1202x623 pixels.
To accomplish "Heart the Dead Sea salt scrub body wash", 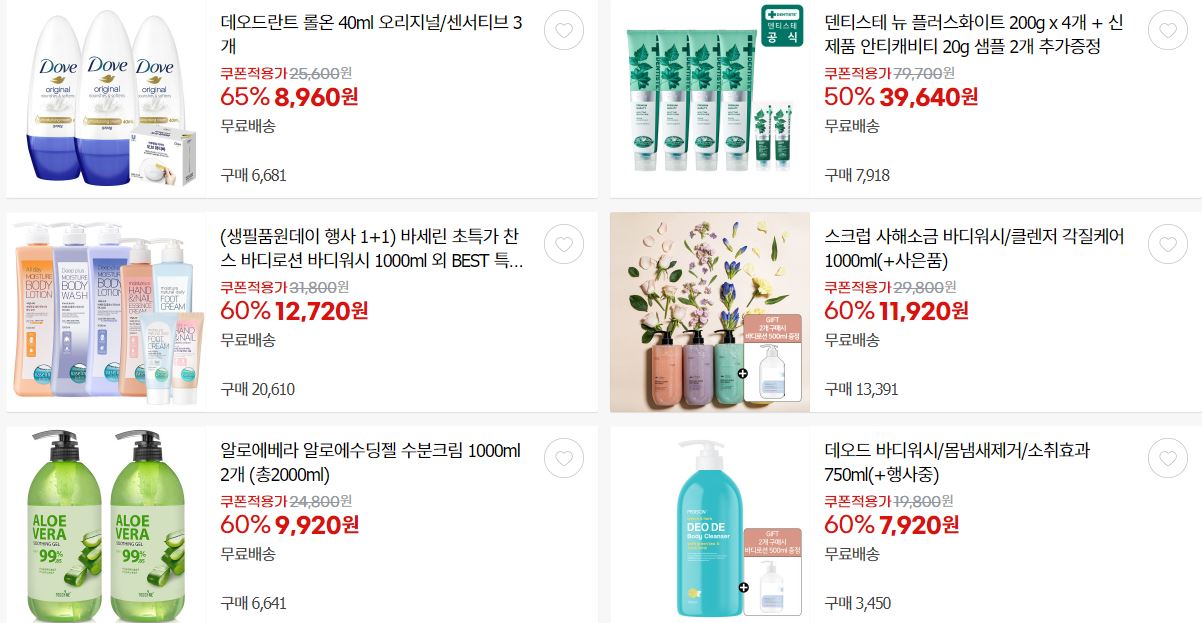I will tap(1168, 244).
